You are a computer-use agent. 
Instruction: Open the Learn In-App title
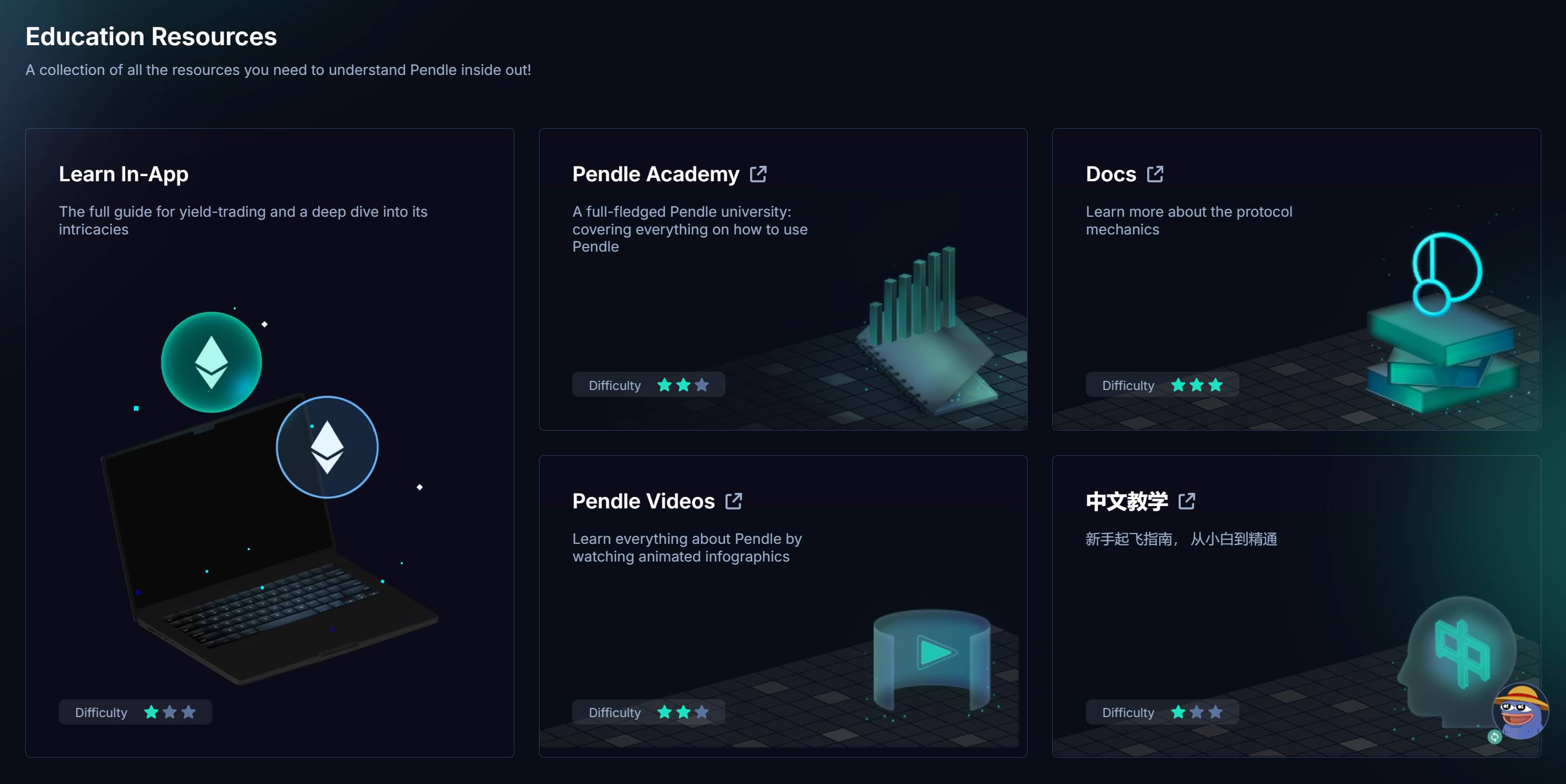124,174
